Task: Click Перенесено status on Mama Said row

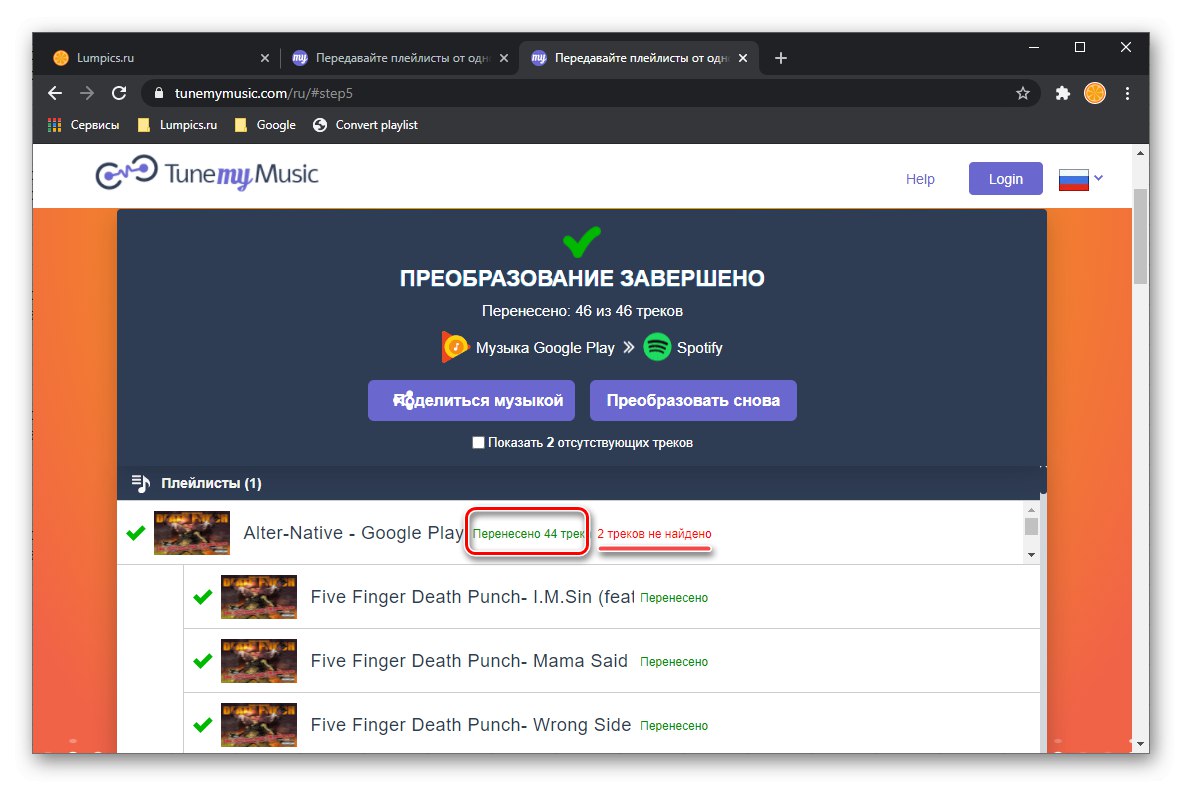Action: (x=674, y=662)
